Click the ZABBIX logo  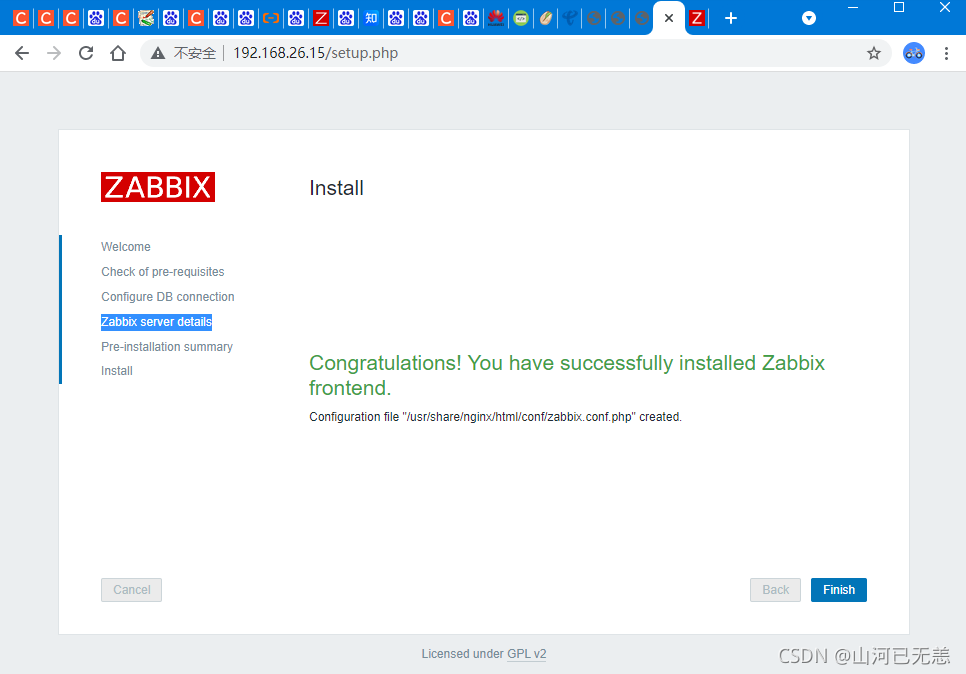click(158, 187)
